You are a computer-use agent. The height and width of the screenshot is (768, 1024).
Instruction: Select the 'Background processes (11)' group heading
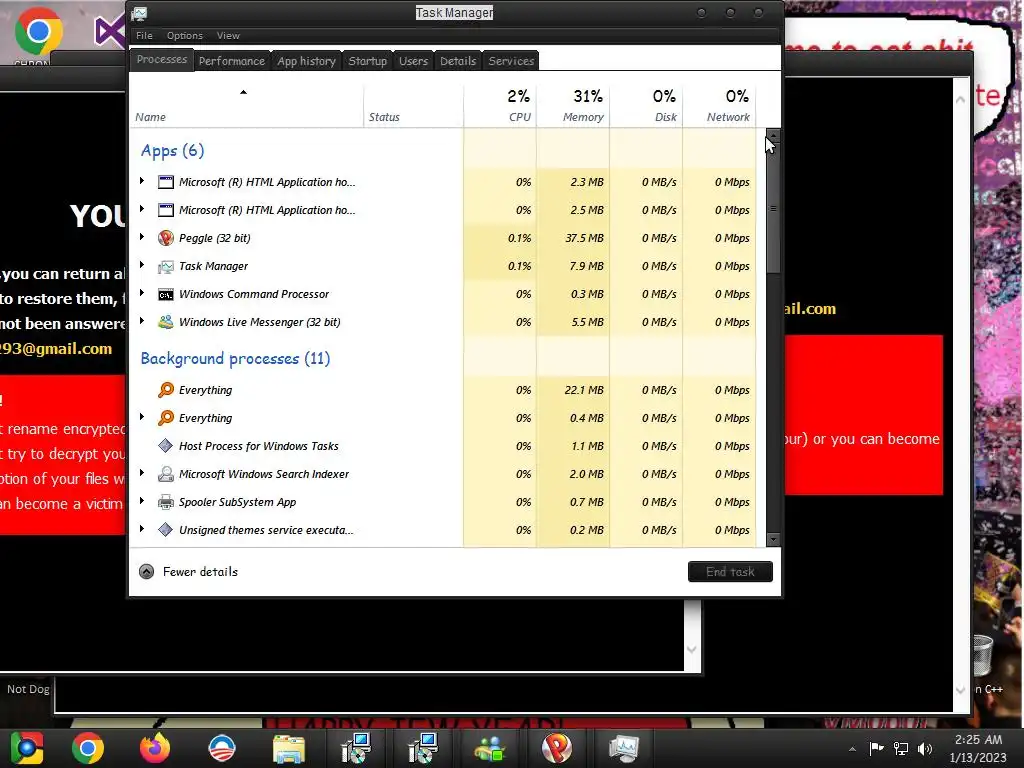pos(235,359)
